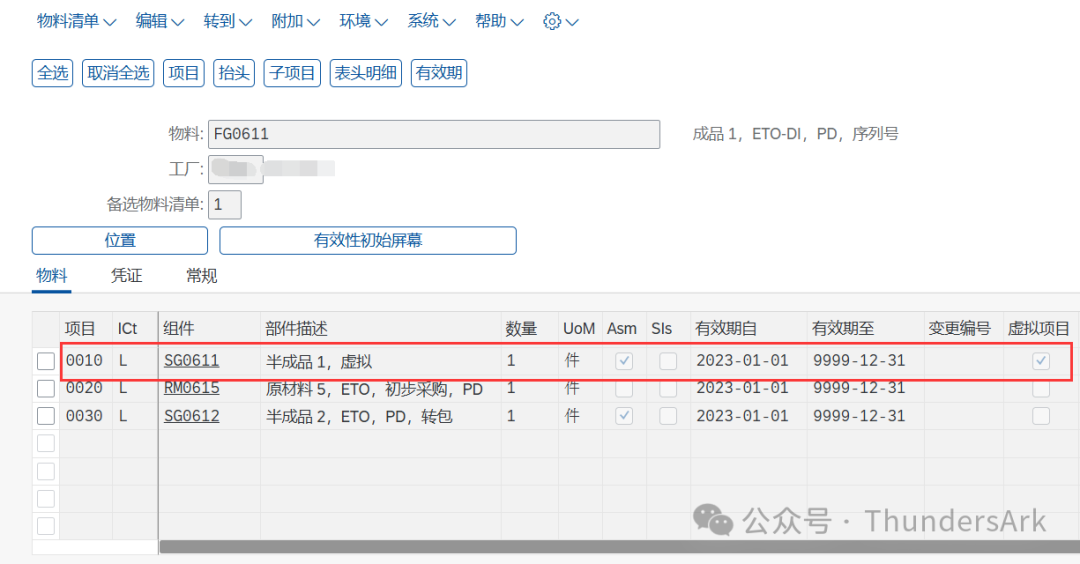Select the row checkbox for item 0020
Screen dimensions: 1080x564
(x=46, y=388)
